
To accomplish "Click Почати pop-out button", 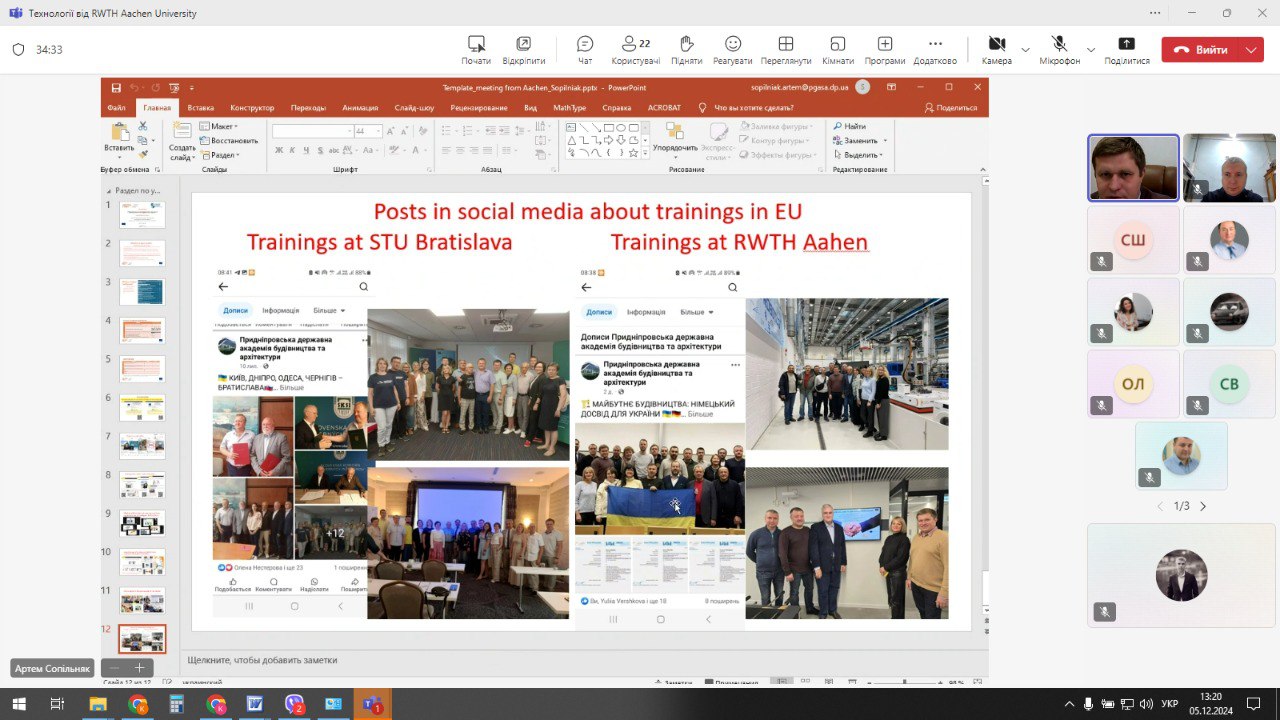I will coord(476,49).
